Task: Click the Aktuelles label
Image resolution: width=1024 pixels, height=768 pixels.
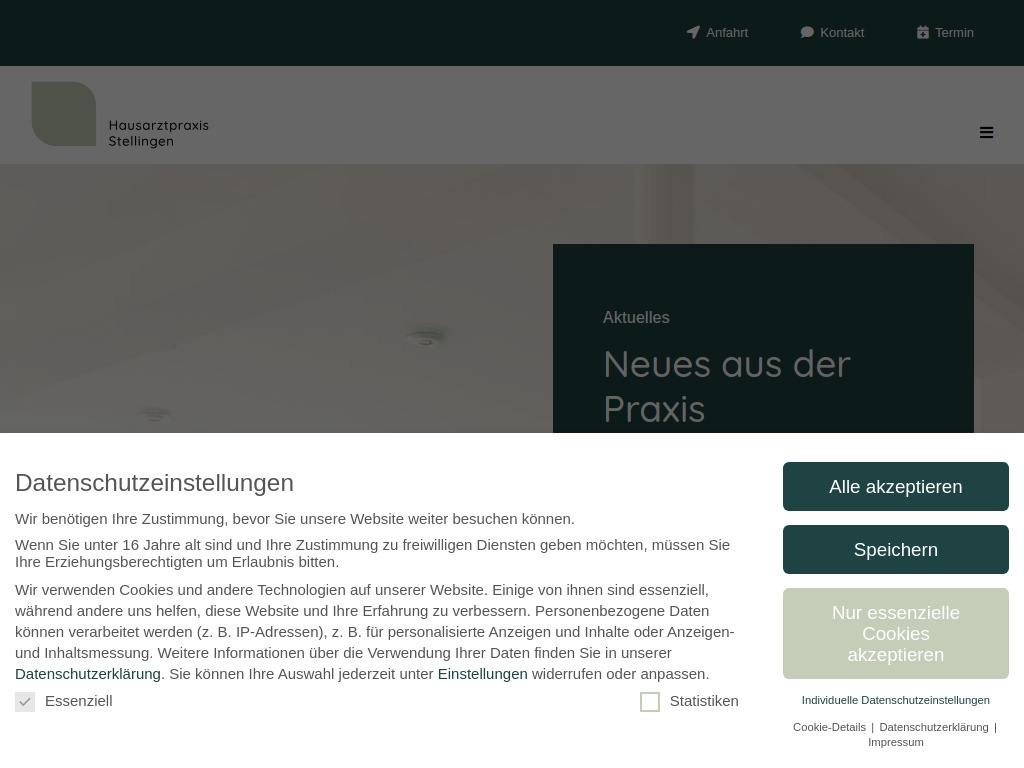Action: coord(636,317)
